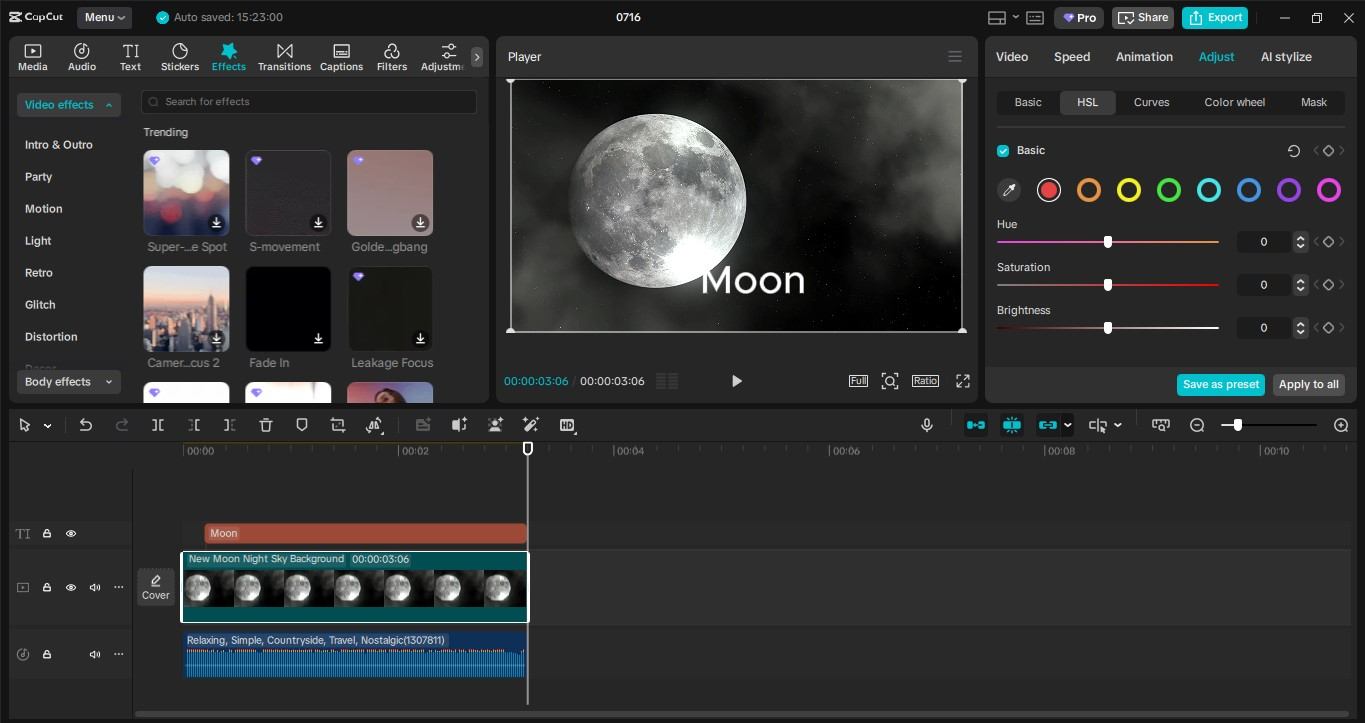Click Save as preset button
This screenshot has width=1365, height=723.
[1221, 385]
